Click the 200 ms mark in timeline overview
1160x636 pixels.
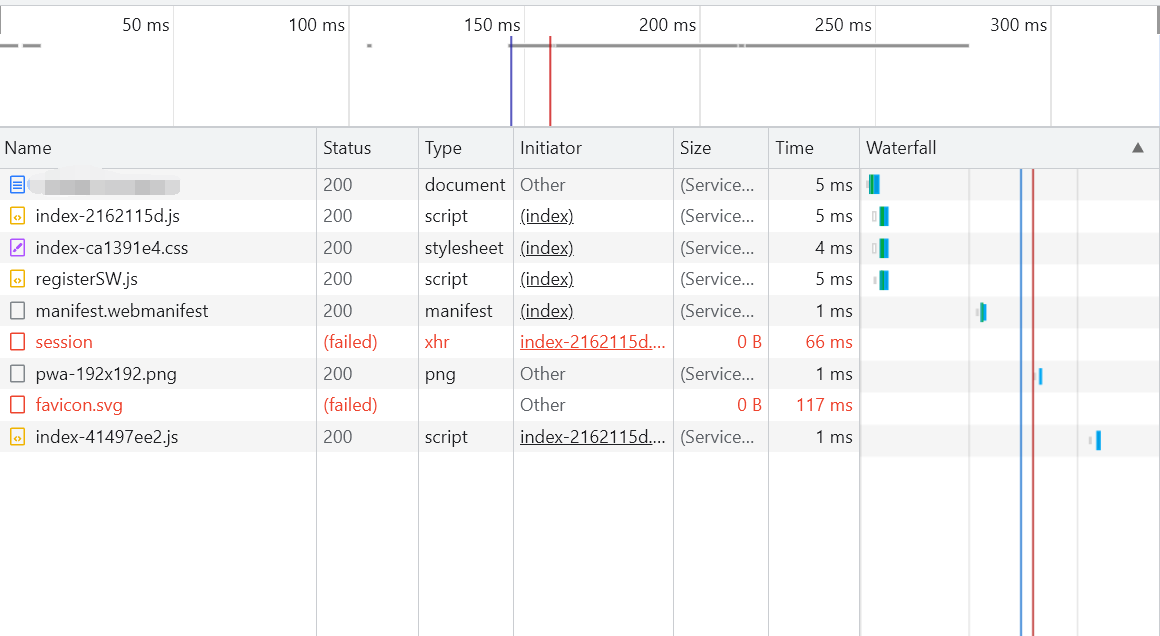(x=667, y=25)
